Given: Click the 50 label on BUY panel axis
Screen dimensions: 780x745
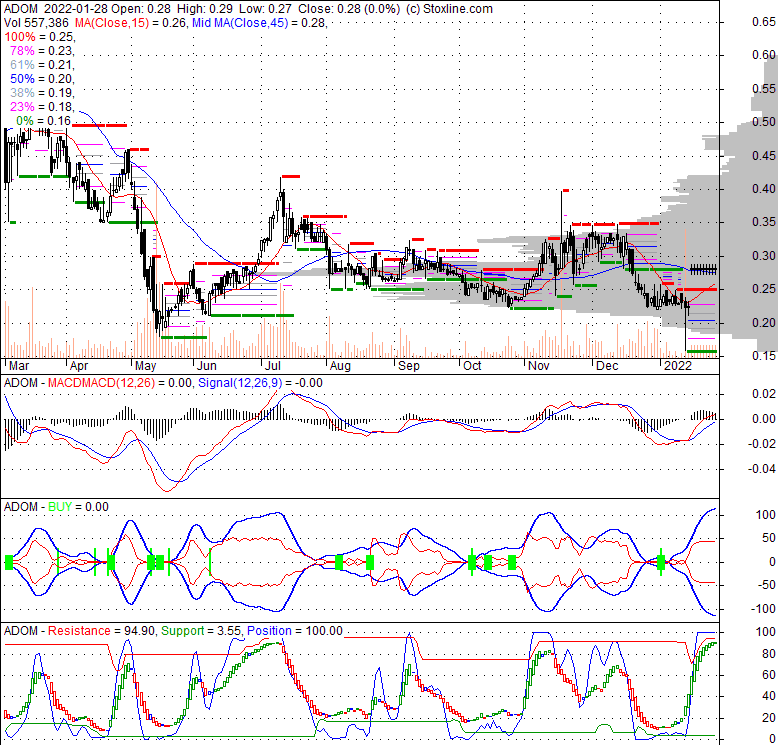Looking at the screenshot, I should (769, 538).
